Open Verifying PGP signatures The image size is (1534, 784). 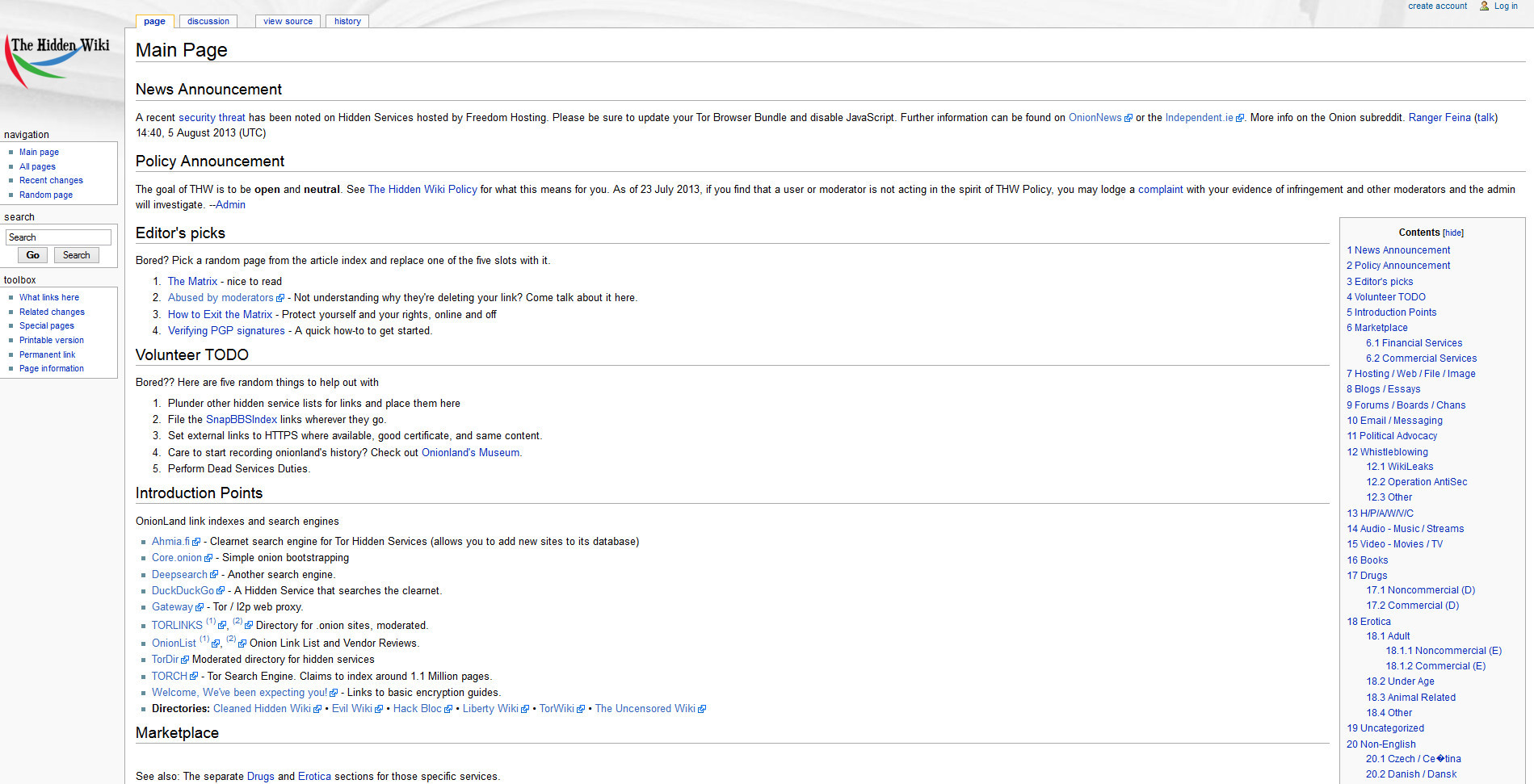pyautogui.click(x=226, y=330)
